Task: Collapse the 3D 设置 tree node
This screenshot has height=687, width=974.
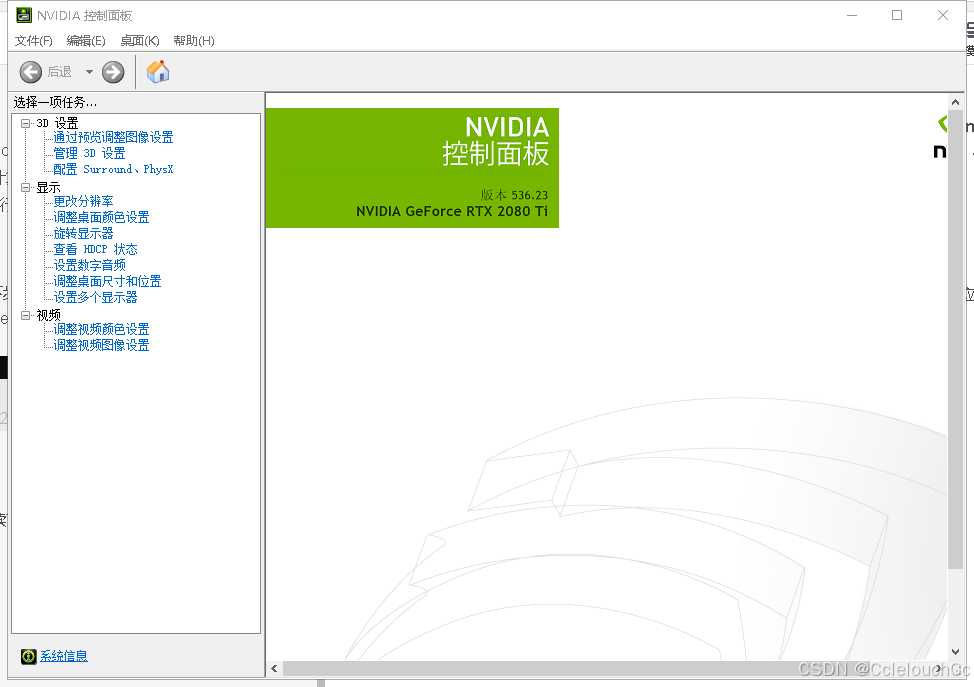Action: [x=25, y=123]
